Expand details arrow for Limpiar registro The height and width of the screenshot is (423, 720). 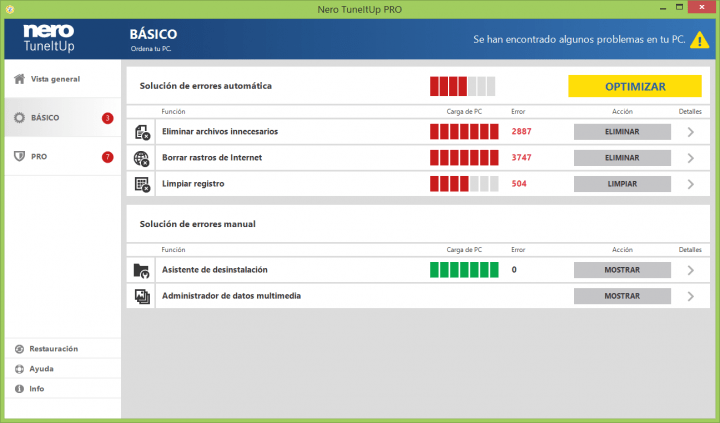tap(691, 185)
